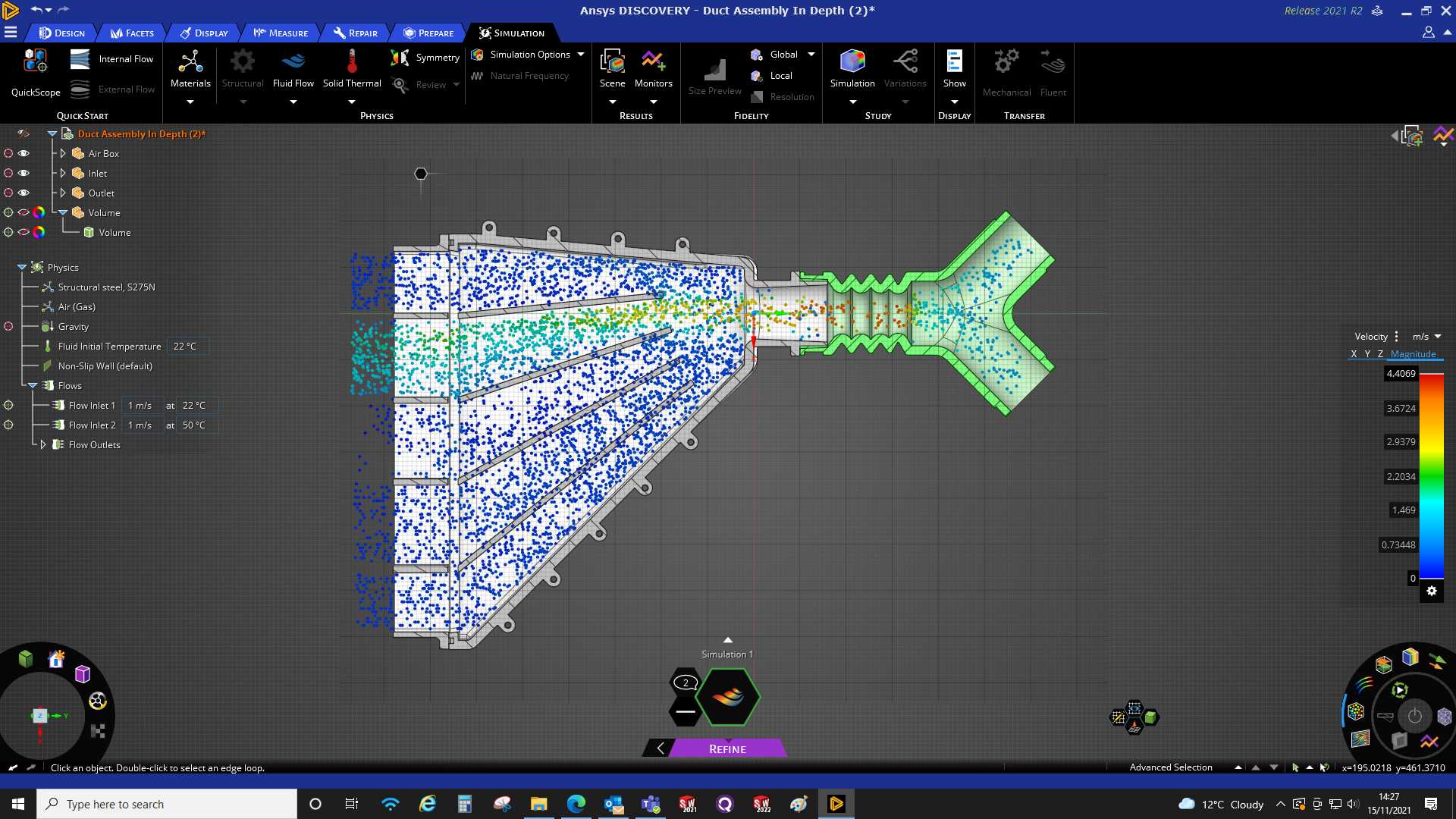Click the child Volume body color wheel
The width and height of the screenshot is (1456, 819).
pyautogui.click(x=39, y=232)
